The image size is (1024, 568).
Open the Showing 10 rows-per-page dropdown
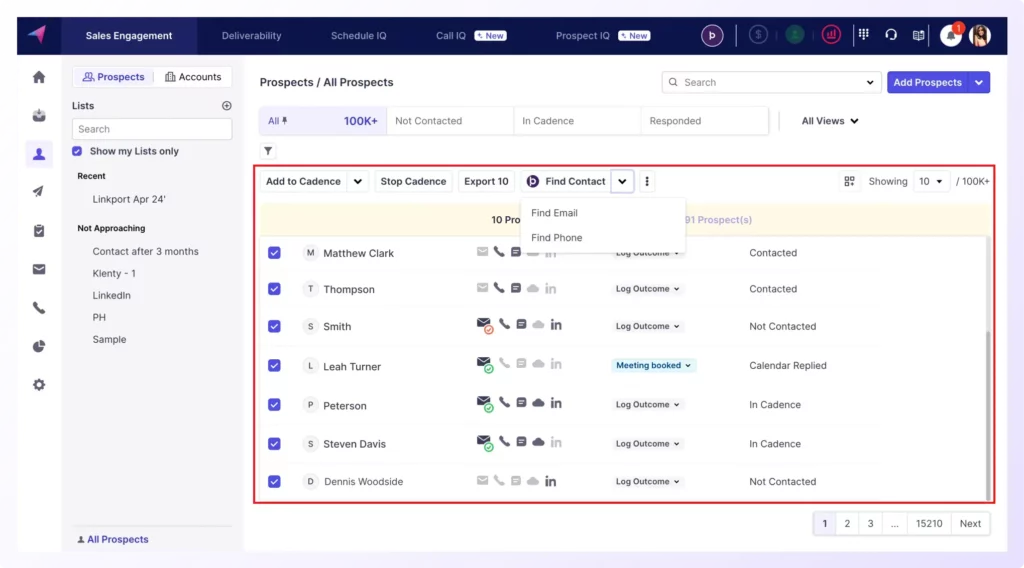click(x=931, y=181)
